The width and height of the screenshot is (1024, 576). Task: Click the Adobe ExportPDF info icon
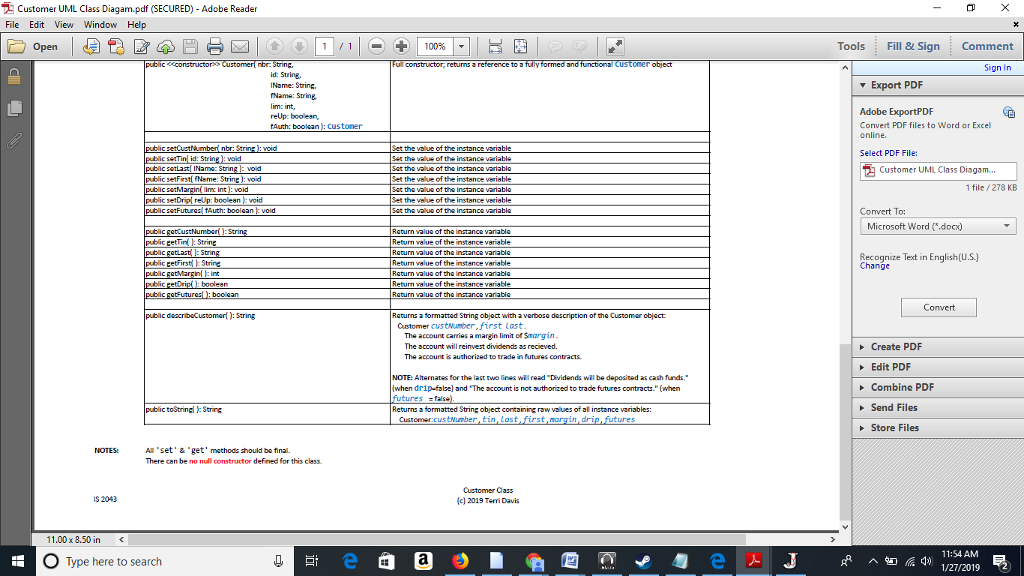(1009, 112)
